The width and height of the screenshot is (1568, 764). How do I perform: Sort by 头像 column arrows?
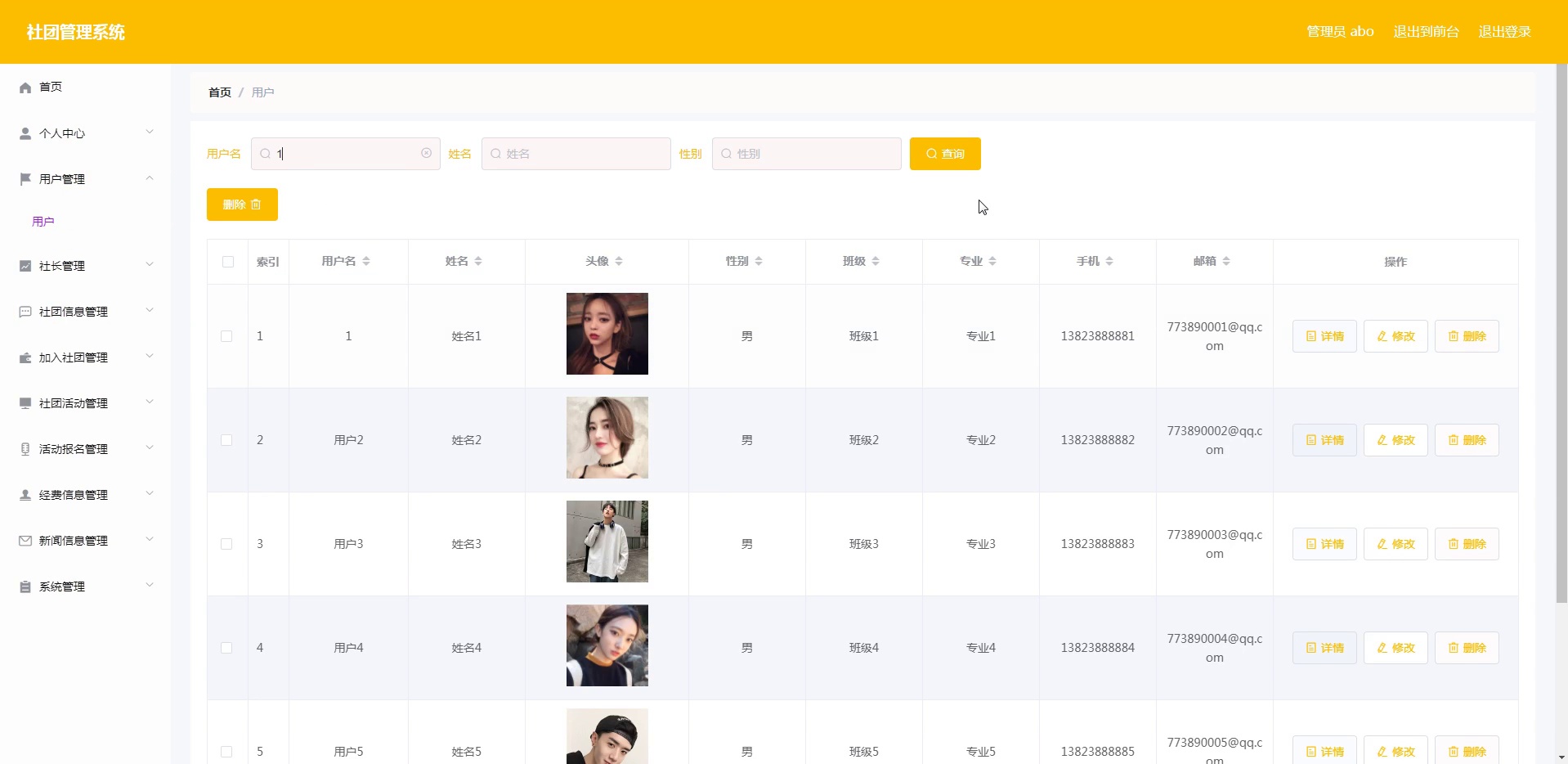[x=619, y=261]
